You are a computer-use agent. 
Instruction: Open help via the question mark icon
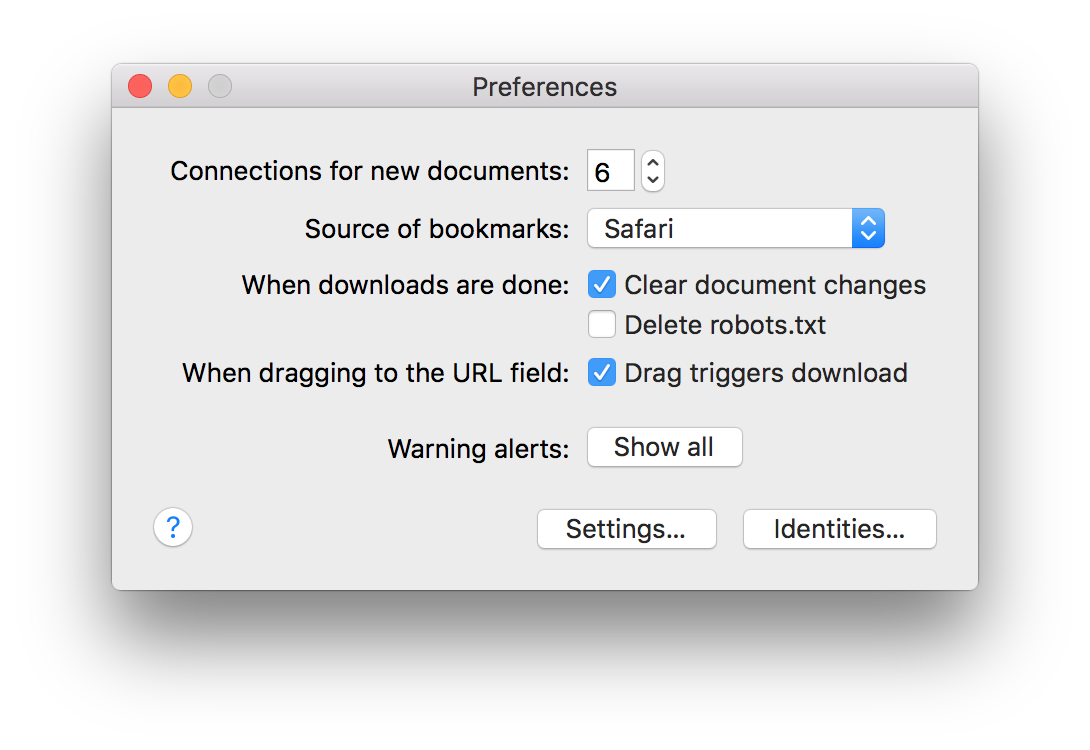point(173,527)
